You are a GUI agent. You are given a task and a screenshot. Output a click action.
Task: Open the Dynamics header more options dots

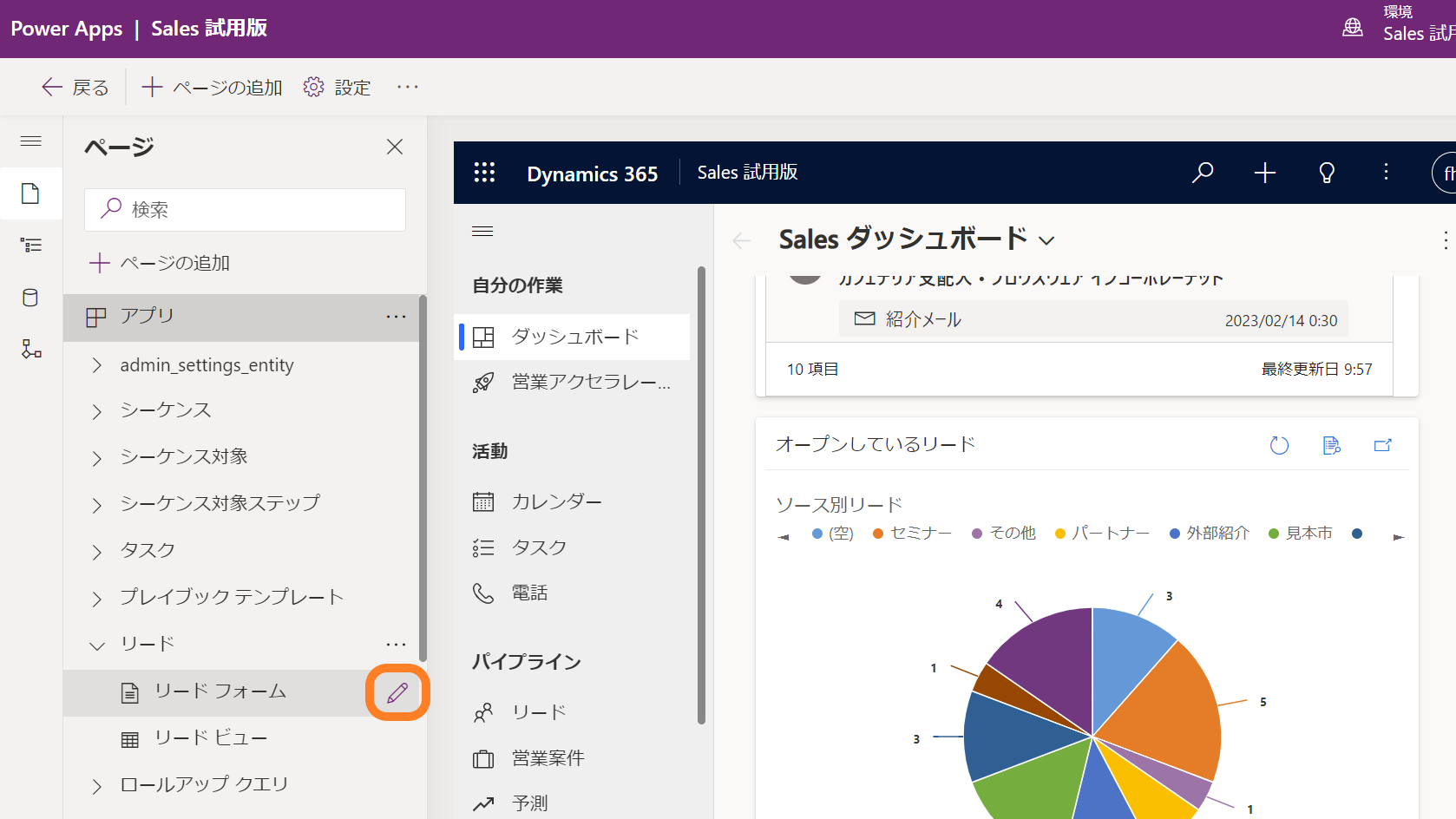coord(1386,173)
